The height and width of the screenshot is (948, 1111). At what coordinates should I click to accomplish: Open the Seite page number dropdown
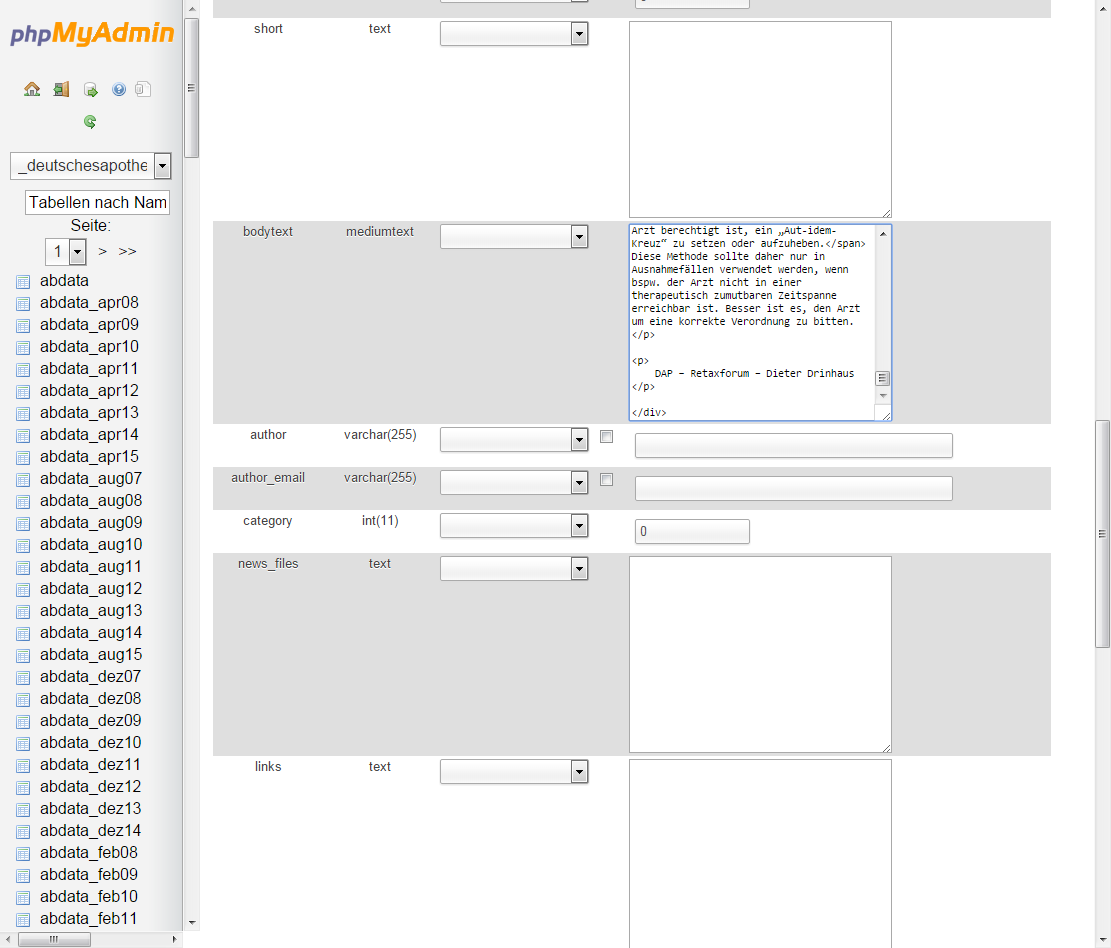(x=77, y=252)
